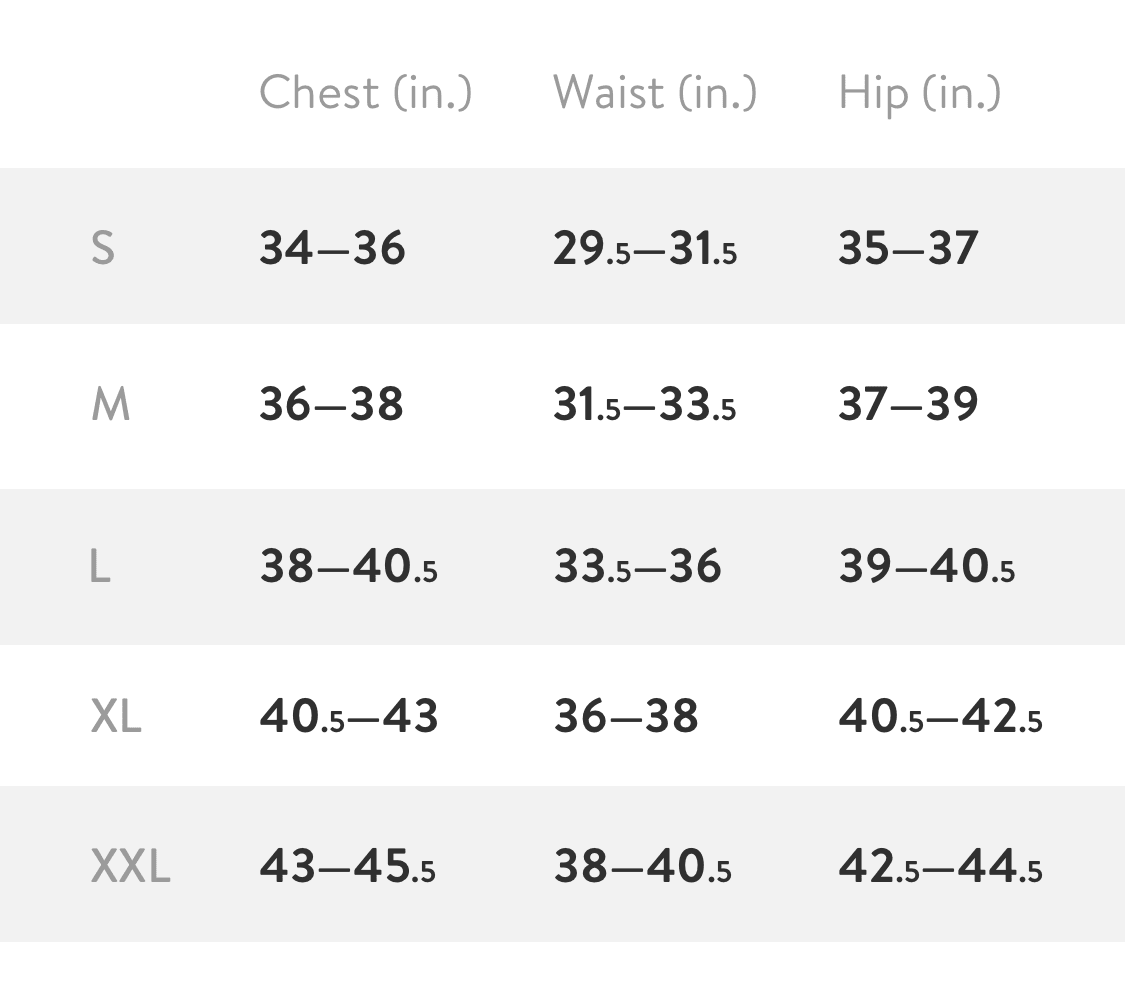Click hip measurement 37–39
This screenshot has width=1125, height=996.
[x=907, y=405]
